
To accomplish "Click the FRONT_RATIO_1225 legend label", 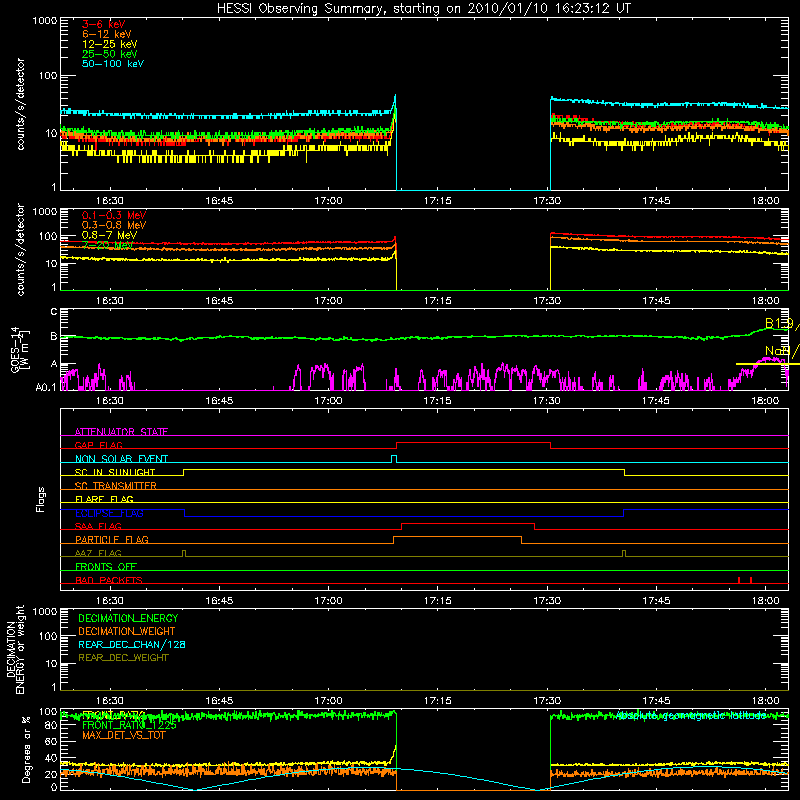I will click(129, 725).
